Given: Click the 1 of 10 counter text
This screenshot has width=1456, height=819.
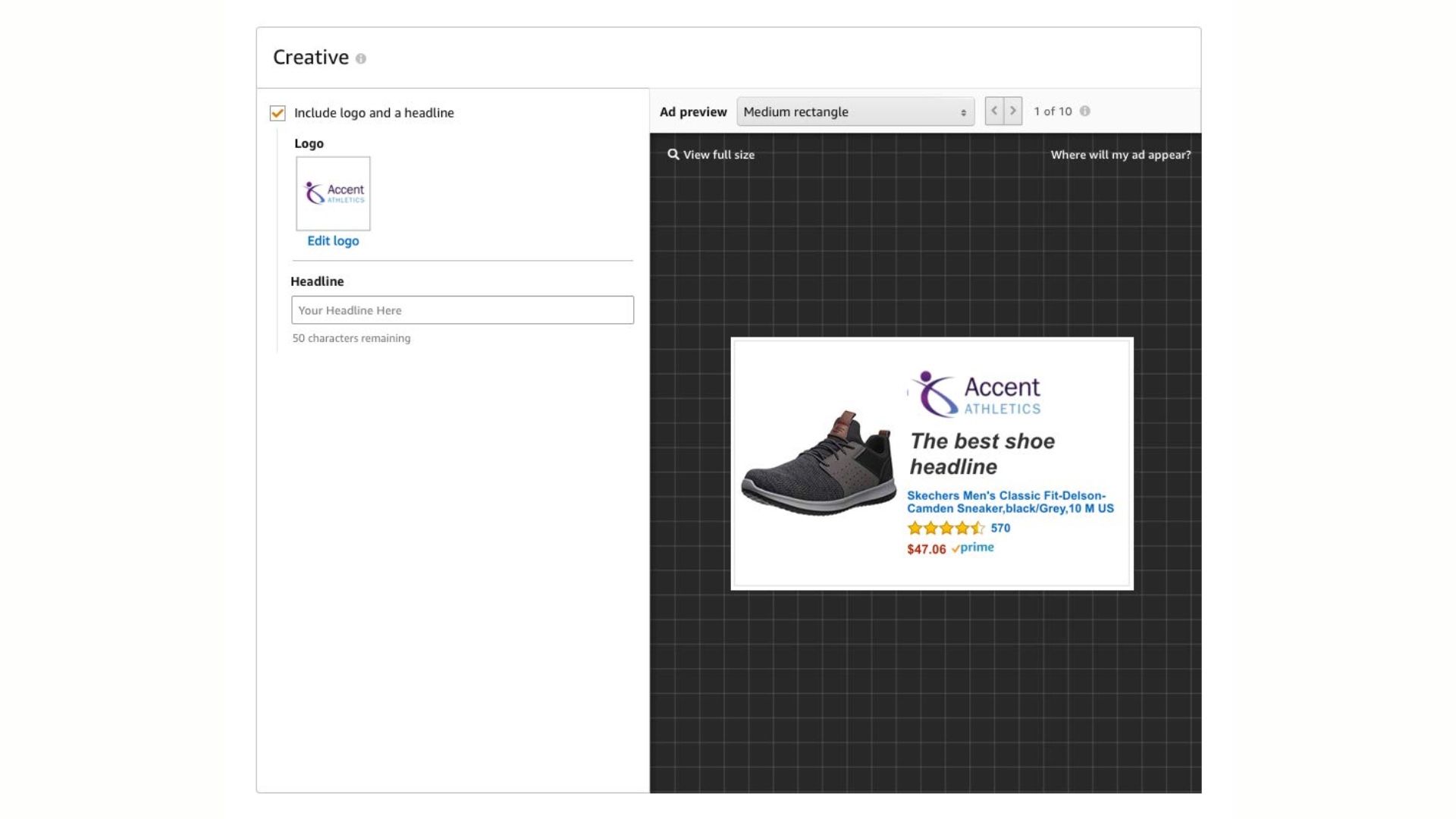Looking at the screenshot, I should point(1053,111).
